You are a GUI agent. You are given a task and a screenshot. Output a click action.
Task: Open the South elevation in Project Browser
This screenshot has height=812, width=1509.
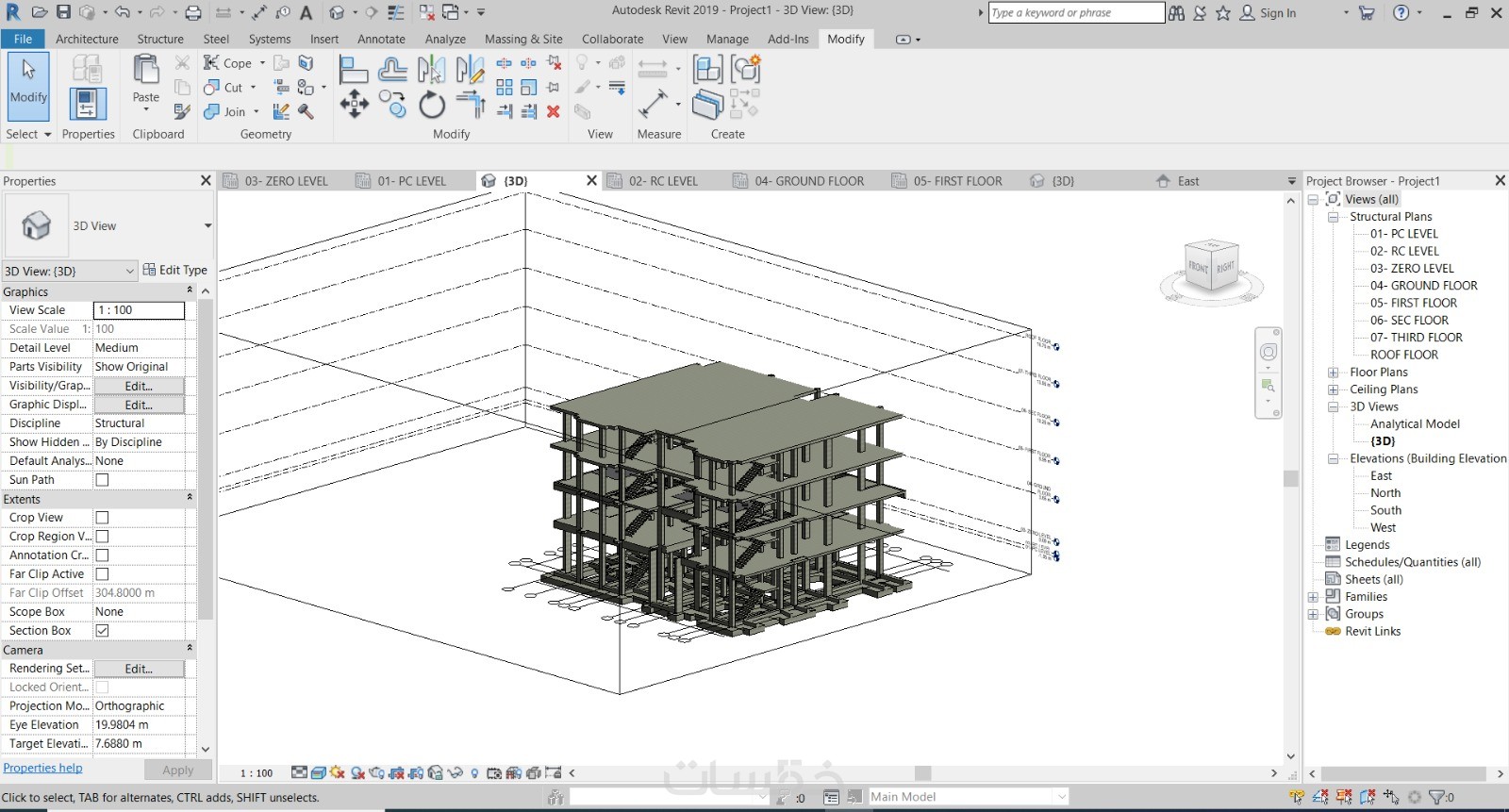pyautogui.click(x=1385, y=510)
